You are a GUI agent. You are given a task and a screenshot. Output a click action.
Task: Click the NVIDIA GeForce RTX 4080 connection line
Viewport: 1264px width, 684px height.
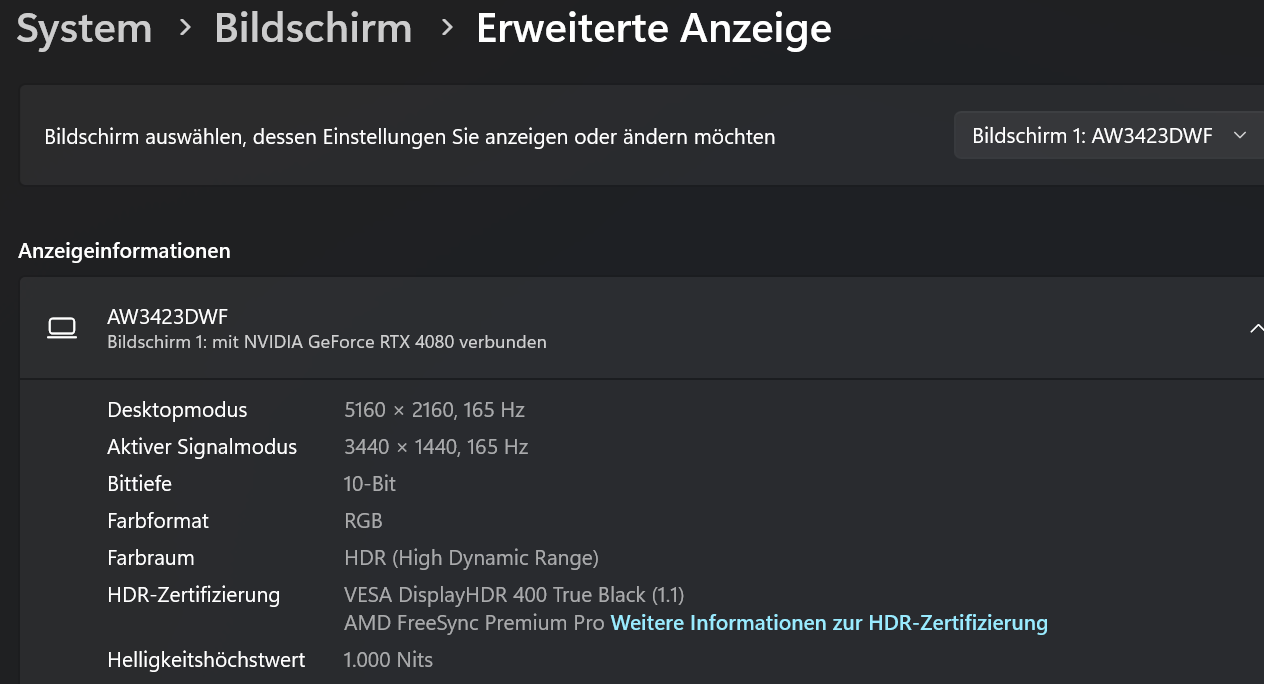coord(327,342)
